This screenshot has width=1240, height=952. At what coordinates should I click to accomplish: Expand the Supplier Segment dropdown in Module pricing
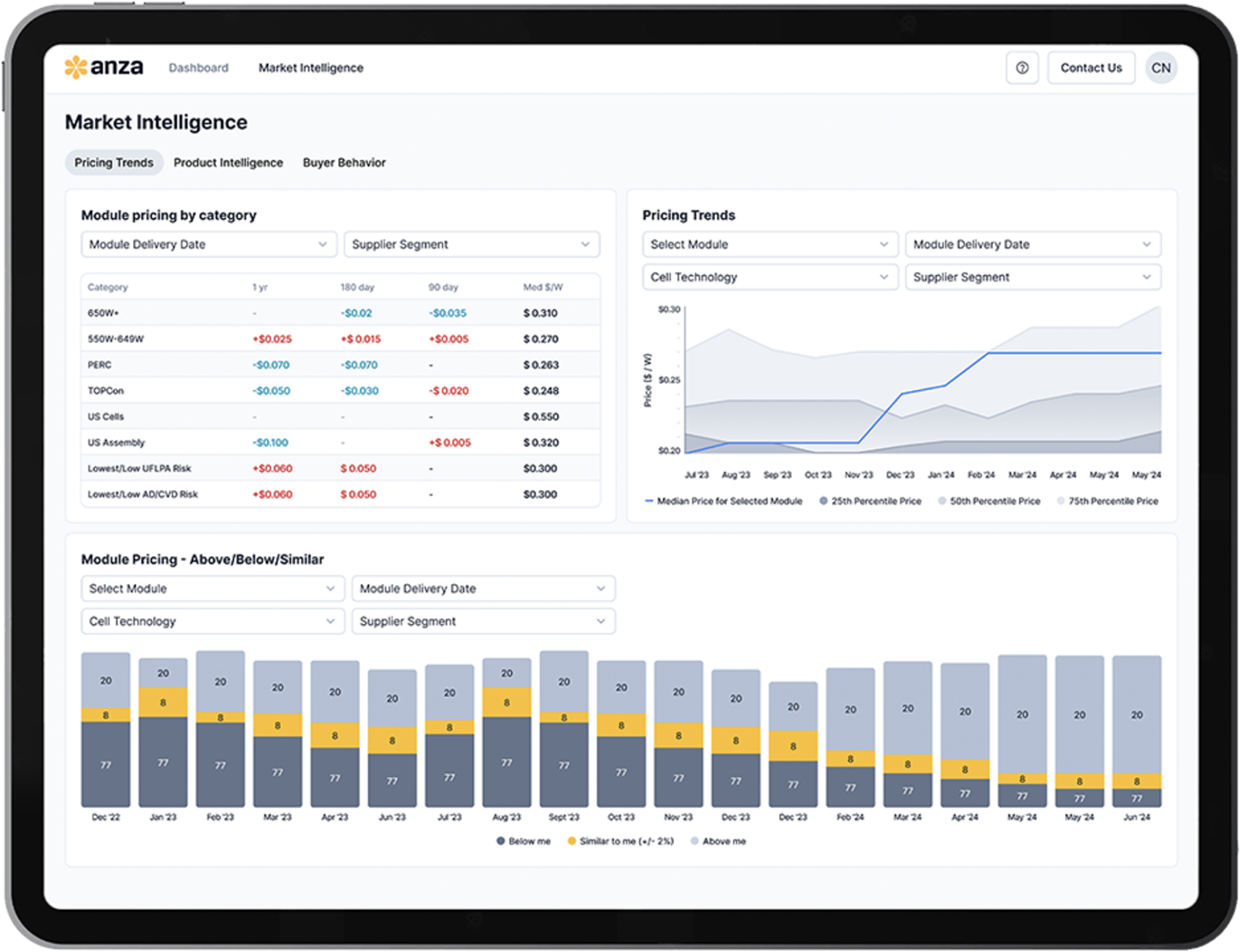click(x=471, y=244)
